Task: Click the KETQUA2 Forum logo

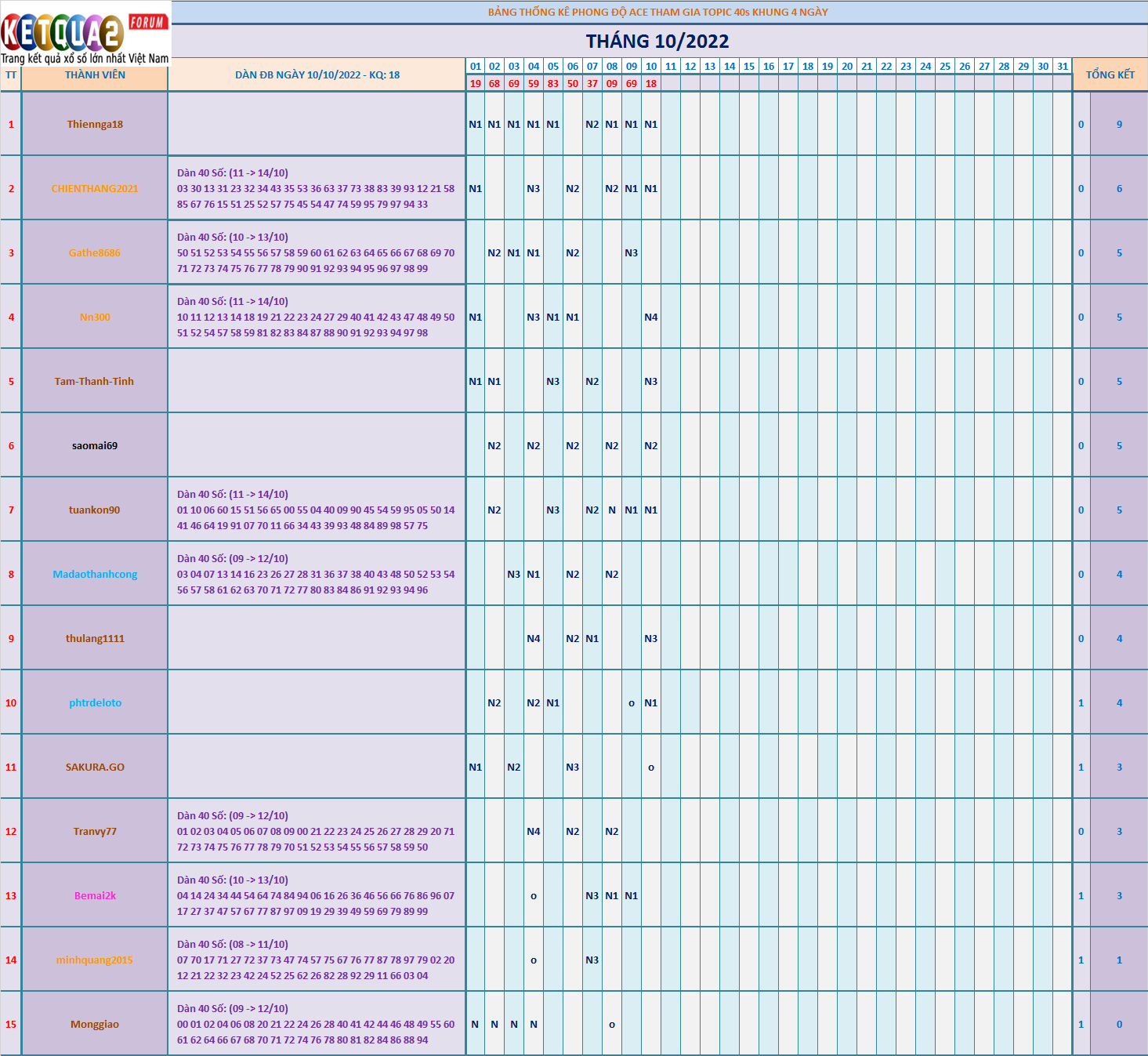Action: tap(85, 33)
